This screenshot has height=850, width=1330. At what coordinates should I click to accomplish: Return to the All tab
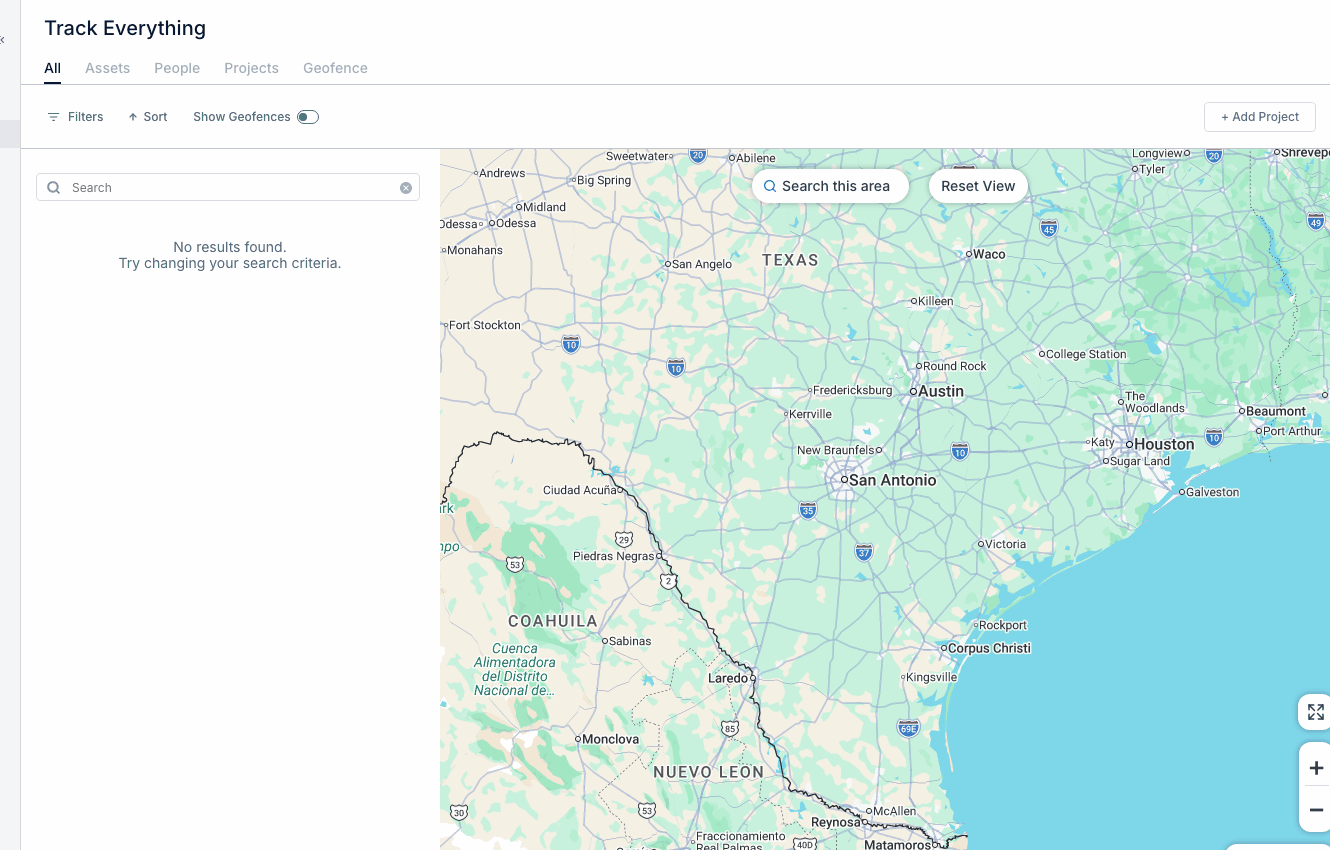(x=52, y=68)
